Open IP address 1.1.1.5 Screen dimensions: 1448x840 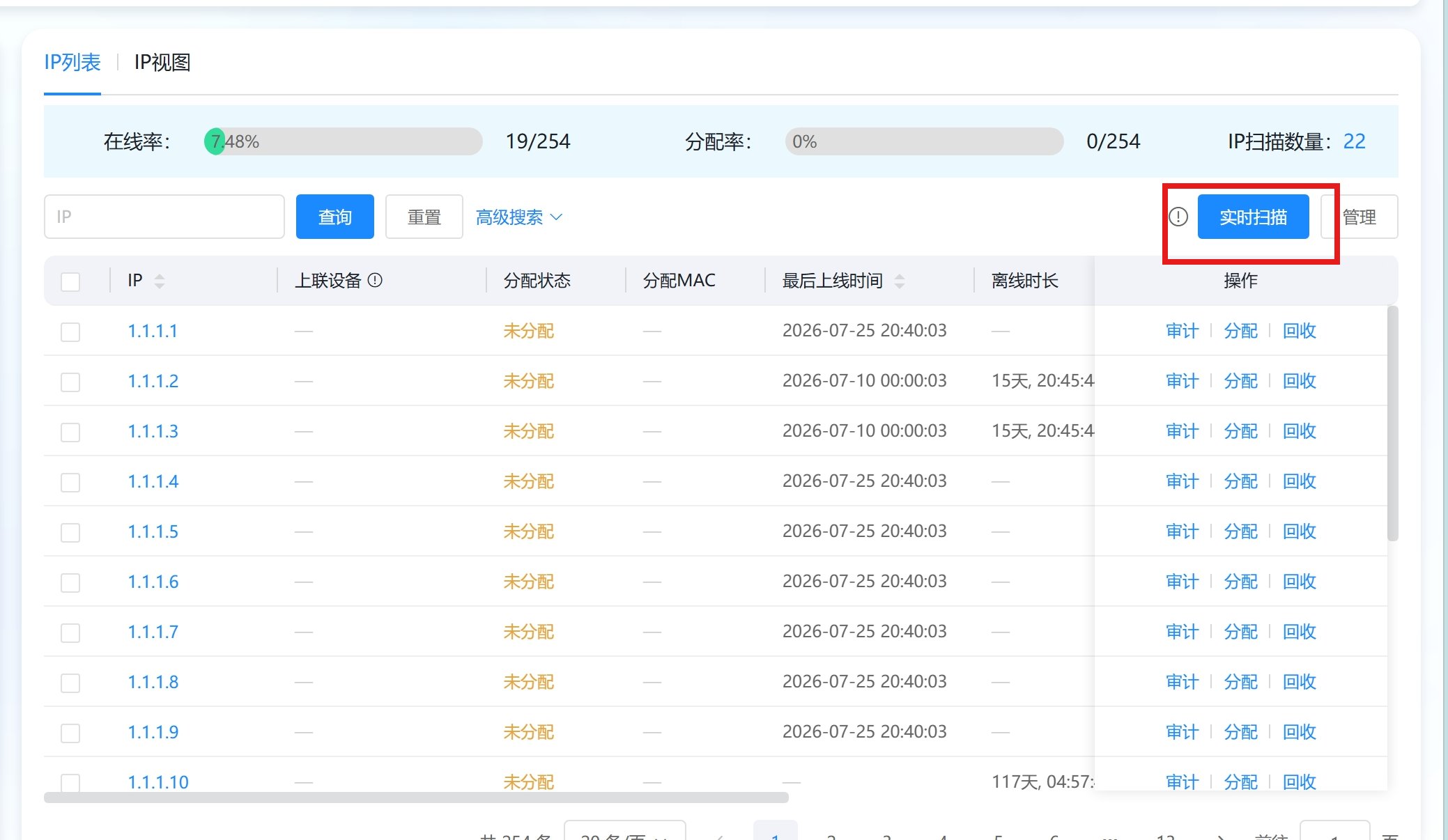pos(153,531)
